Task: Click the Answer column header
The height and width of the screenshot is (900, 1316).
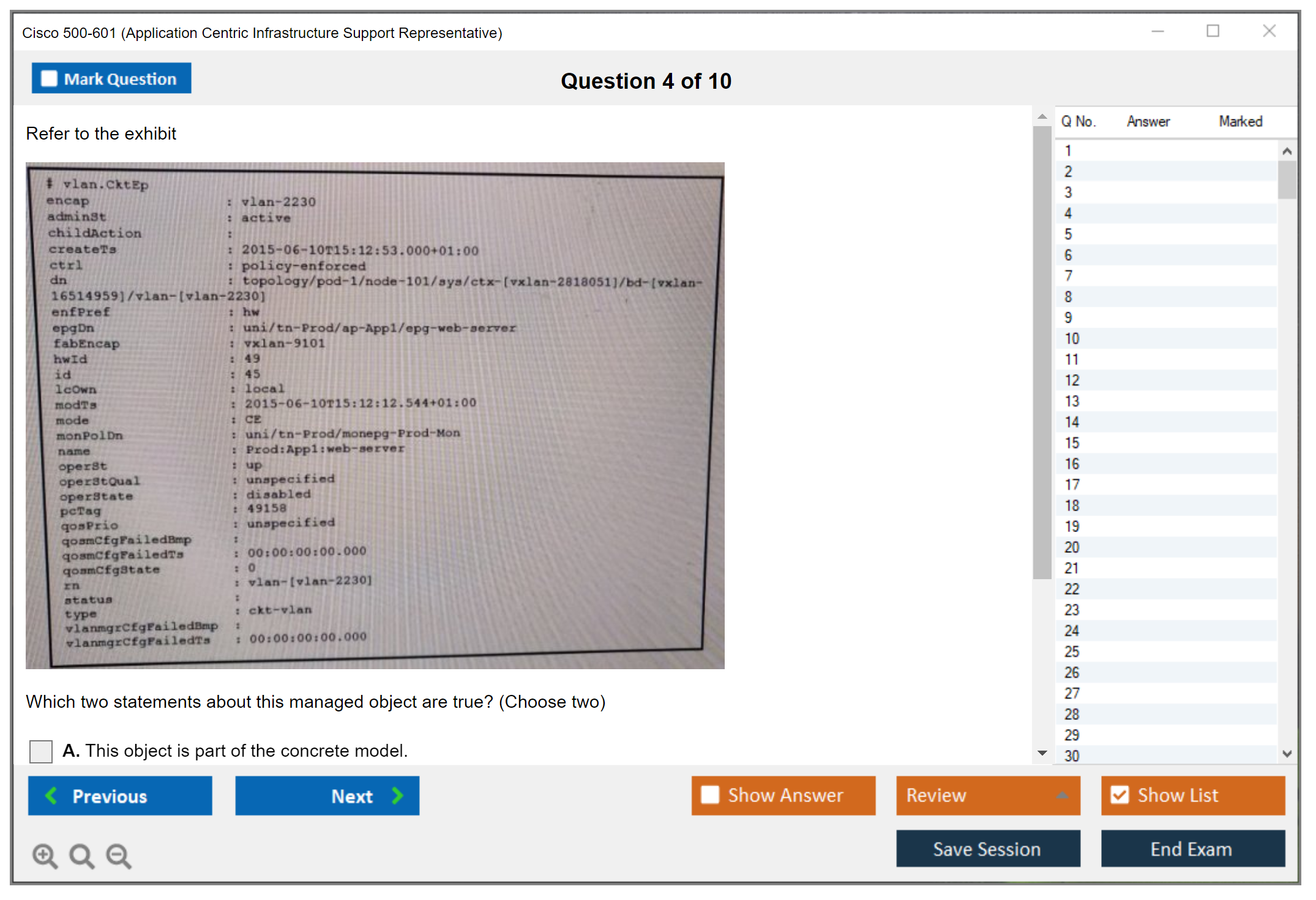Action: click(1148, 121)
